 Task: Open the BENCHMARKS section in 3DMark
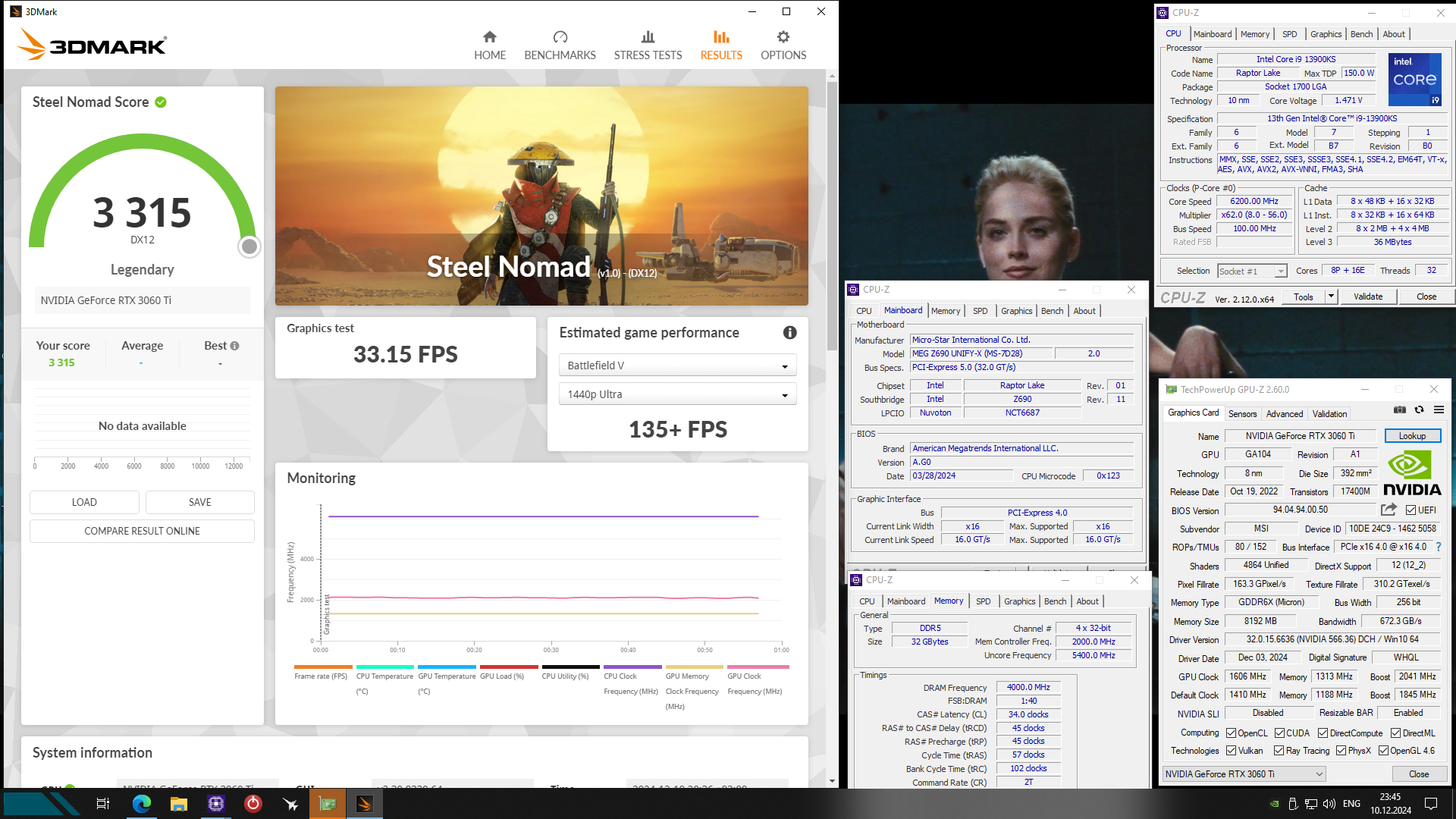click(560, 45)
